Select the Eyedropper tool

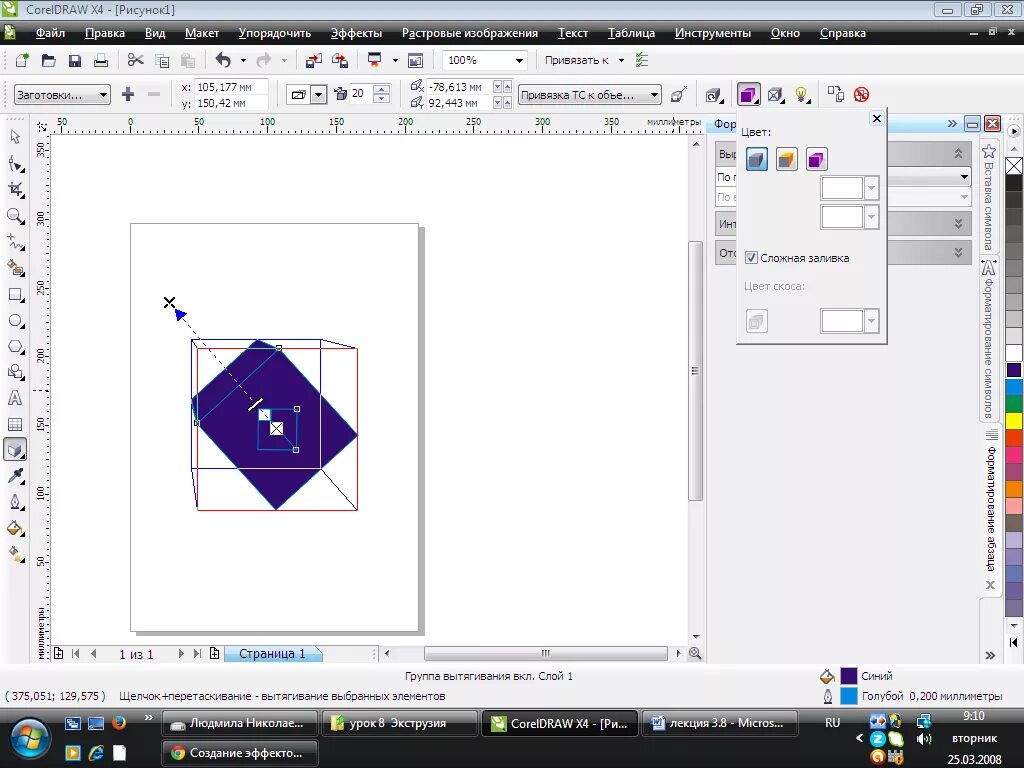(x=15, y=476)
